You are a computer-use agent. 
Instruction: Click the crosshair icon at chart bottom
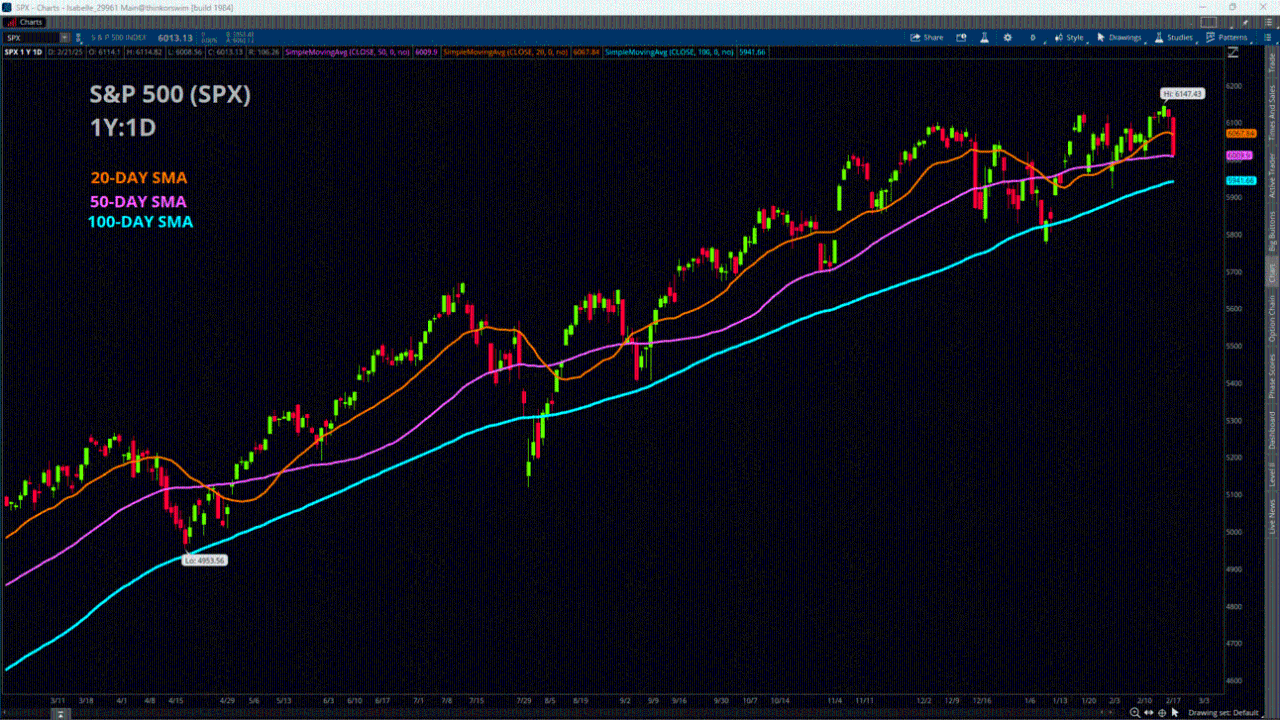pyautogui.click(x=1162, y=713)
